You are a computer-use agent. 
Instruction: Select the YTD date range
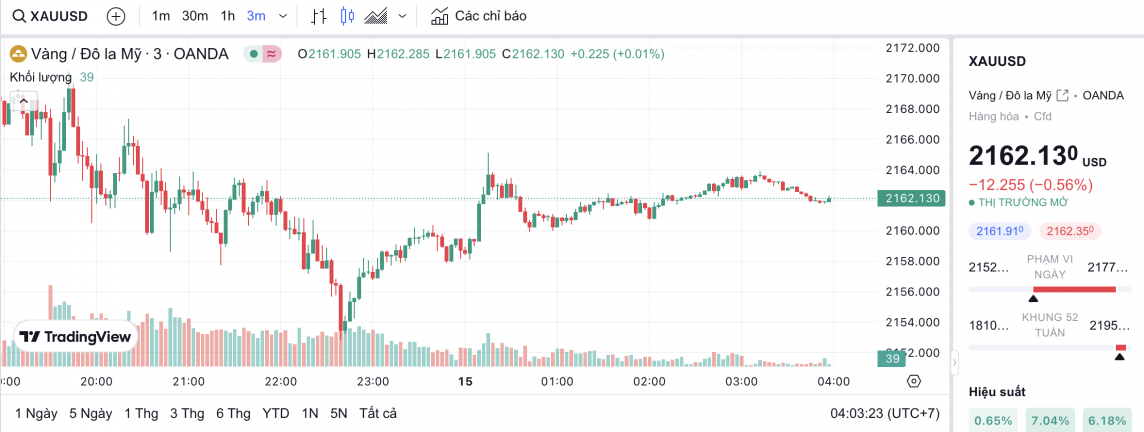276,413
